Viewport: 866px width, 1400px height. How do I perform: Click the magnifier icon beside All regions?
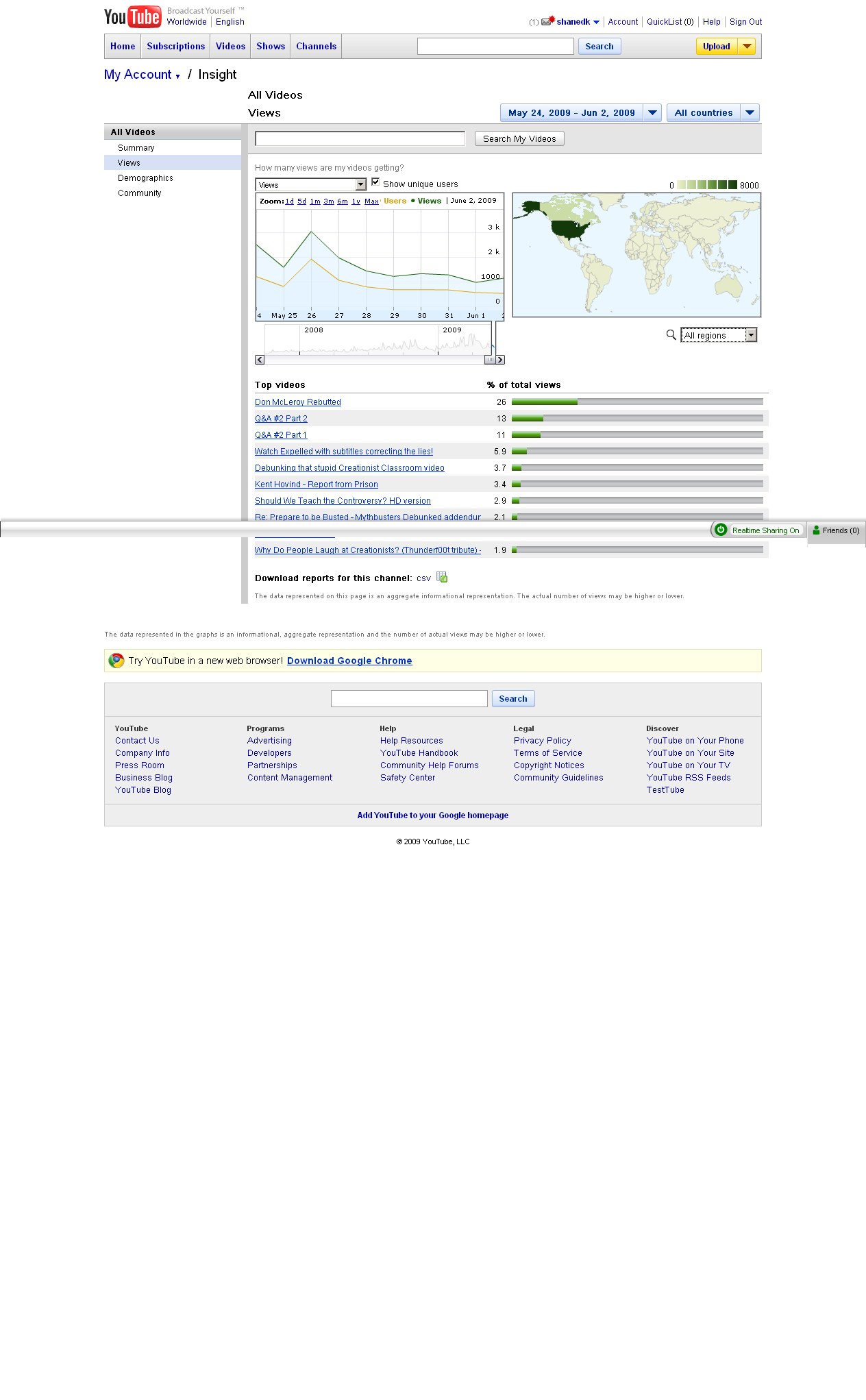[671, 334]
